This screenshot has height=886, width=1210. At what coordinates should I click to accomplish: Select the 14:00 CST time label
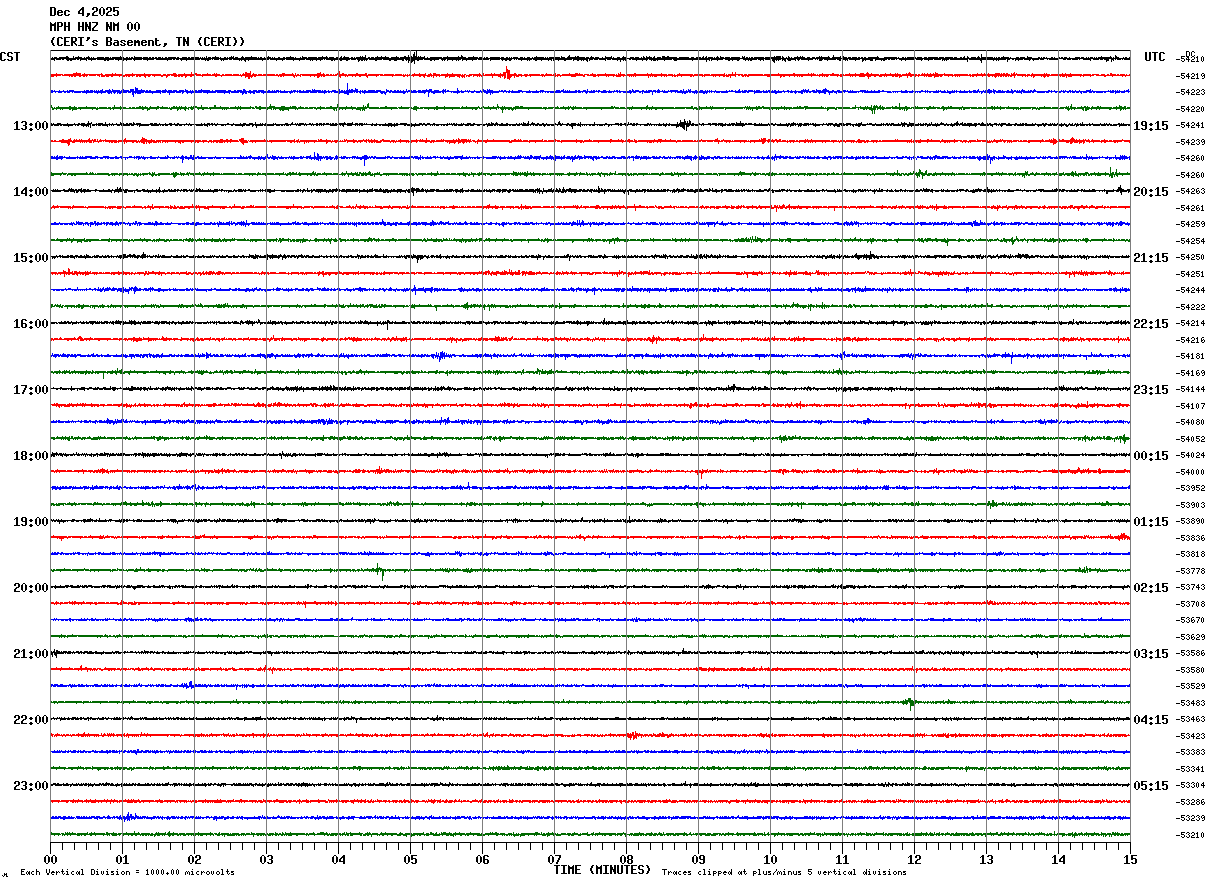tap(30, 192)
